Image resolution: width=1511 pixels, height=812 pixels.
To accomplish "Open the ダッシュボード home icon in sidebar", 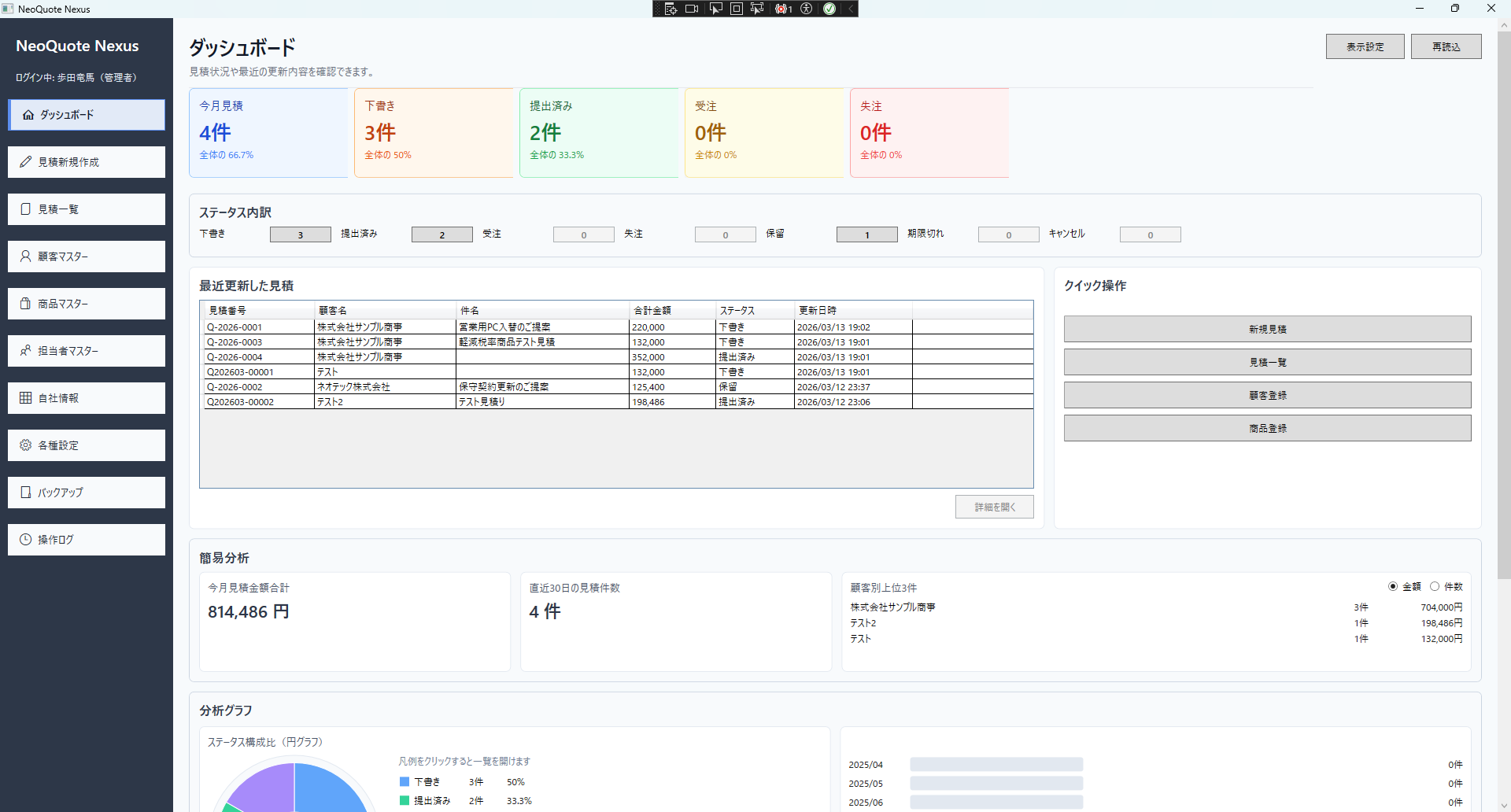I will tap(28, 115).
